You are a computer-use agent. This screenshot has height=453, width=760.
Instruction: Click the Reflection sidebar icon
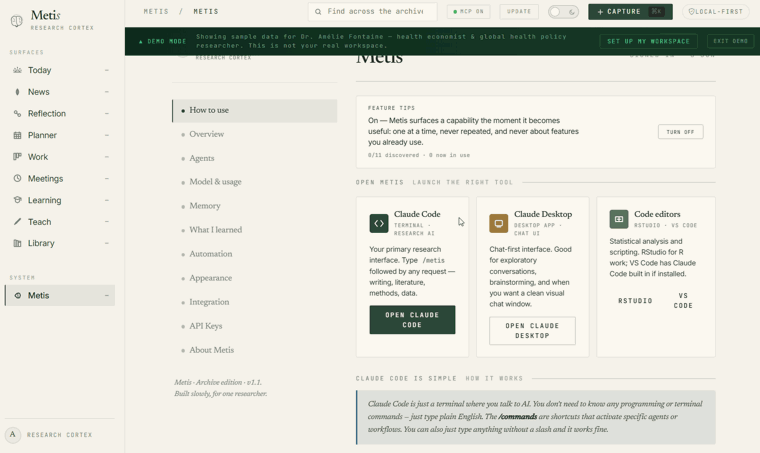point(17,113)
